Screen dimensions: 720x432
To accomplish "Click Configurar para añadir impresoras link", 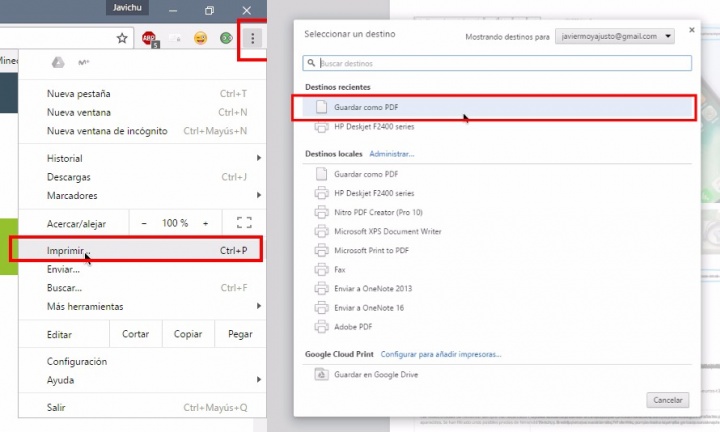I will pos(441,354).
